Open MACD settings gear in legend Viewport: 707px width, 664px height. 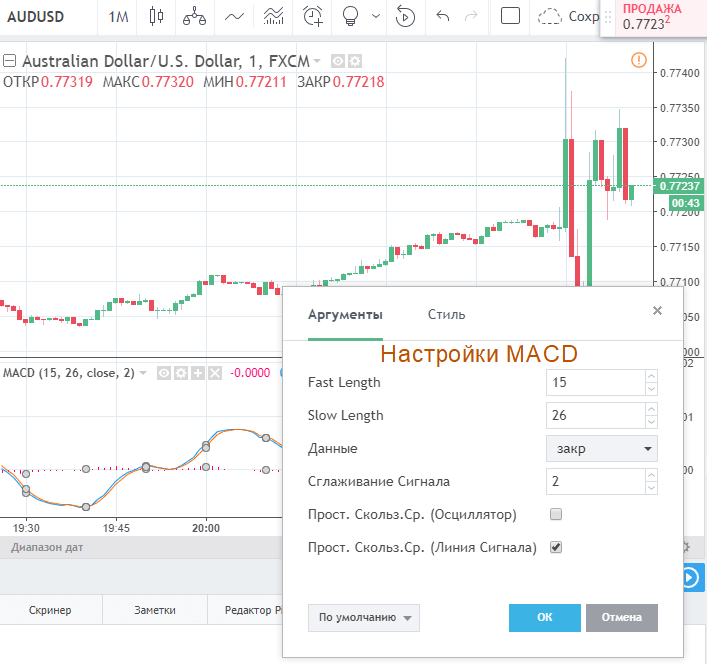(x=181, y=373)
